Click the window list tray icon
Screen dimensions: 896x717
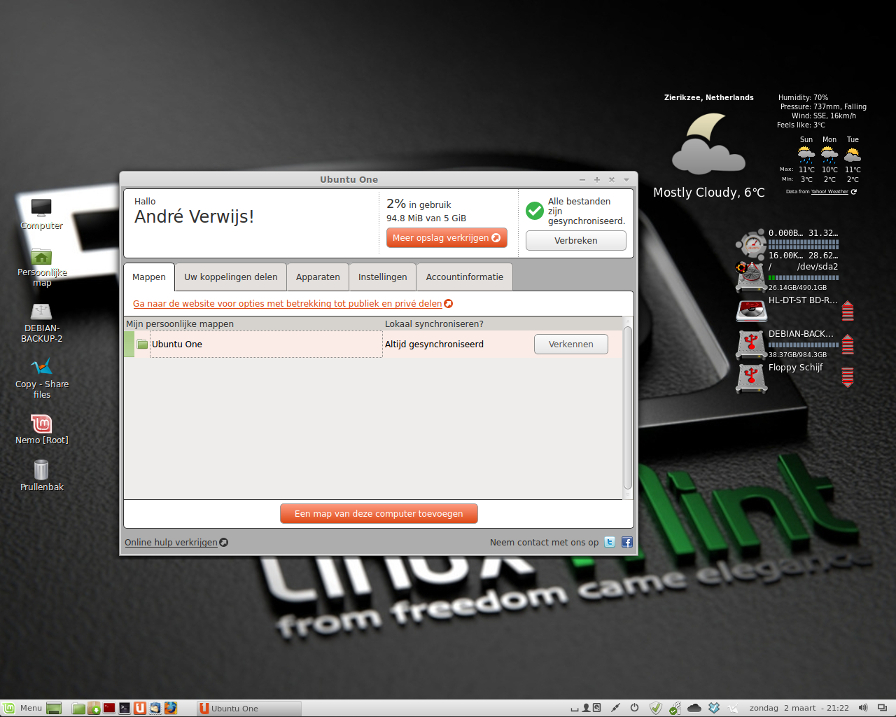pos(882,708)
